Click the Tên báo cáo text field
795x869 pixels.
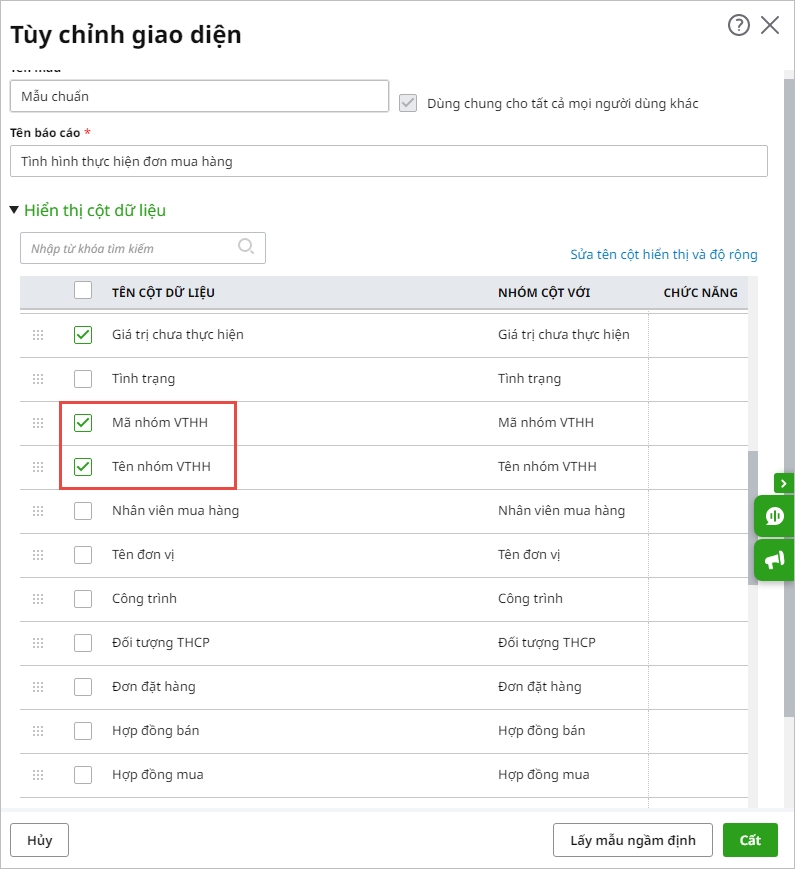click(x=388, y=161)
